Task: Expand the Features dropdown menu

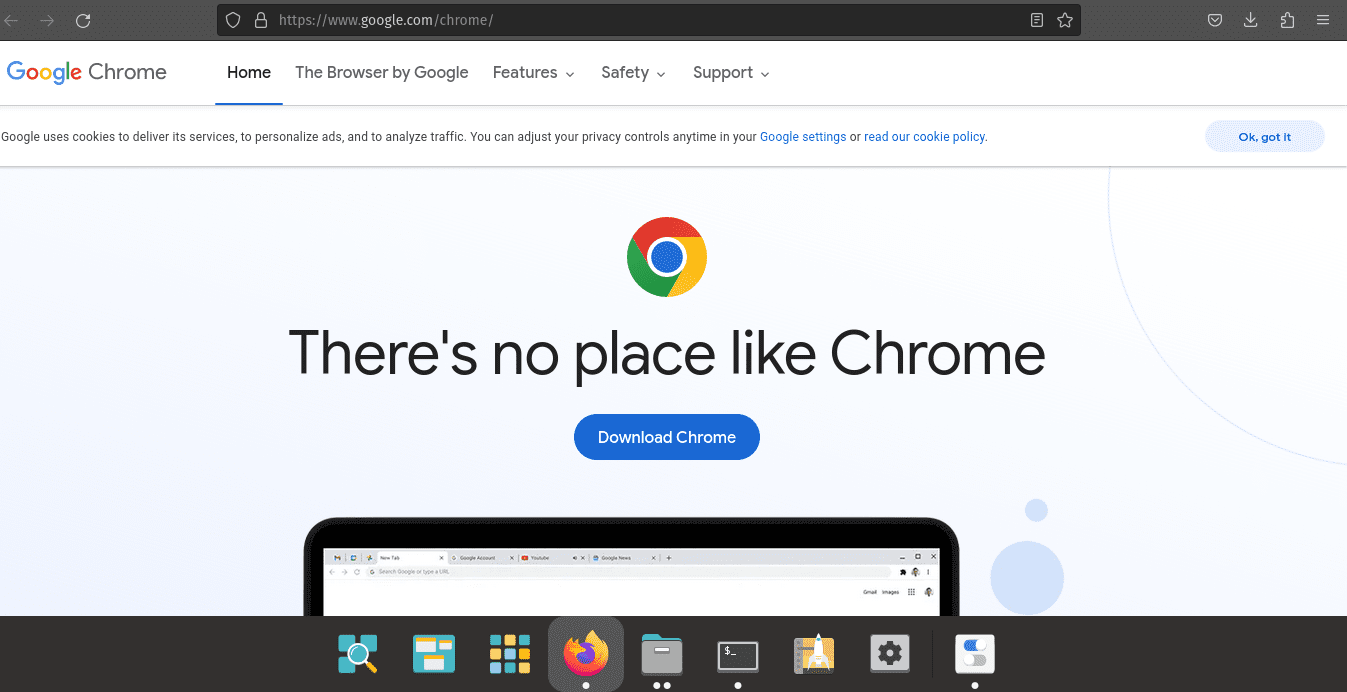Action: click(x=534, y=72)
